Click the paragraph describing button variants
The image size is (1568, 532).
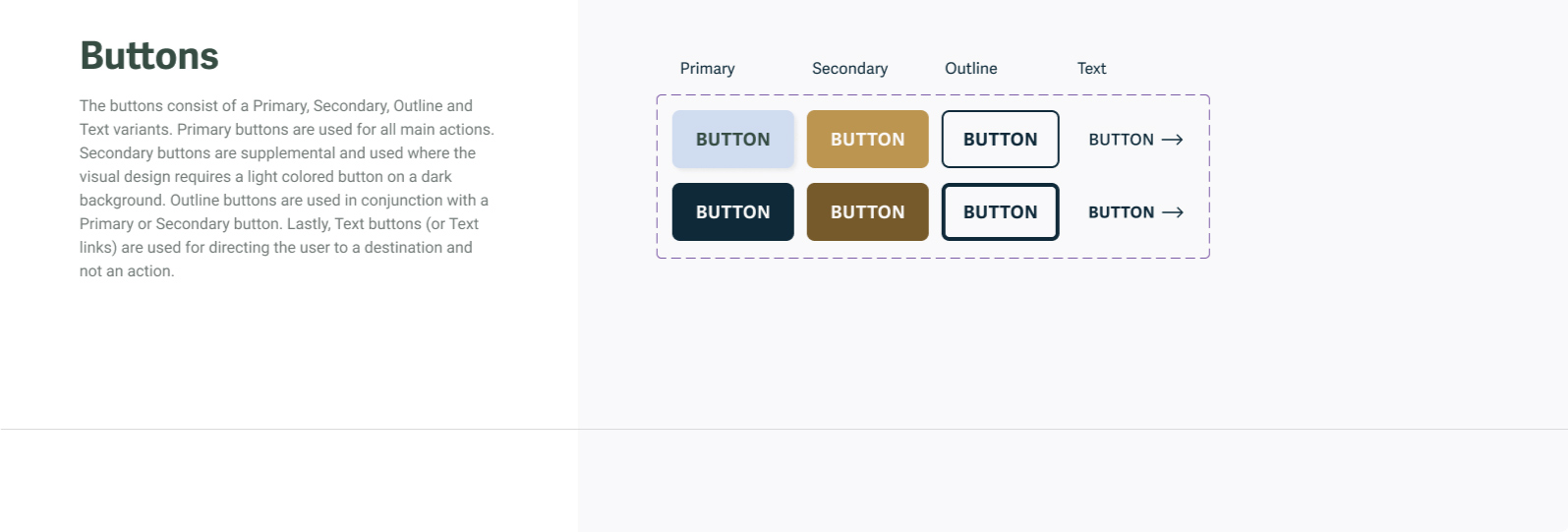pyautogui.click(x=285, y=188)
